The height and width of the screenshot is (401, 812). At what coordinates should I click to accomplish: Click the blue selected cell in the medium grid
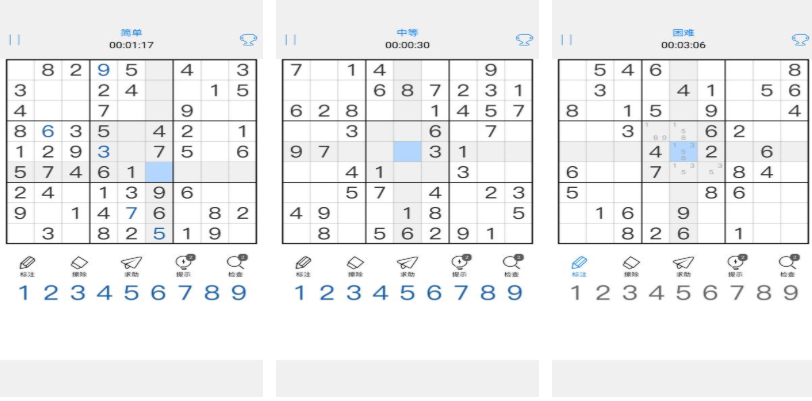[407, 151]
